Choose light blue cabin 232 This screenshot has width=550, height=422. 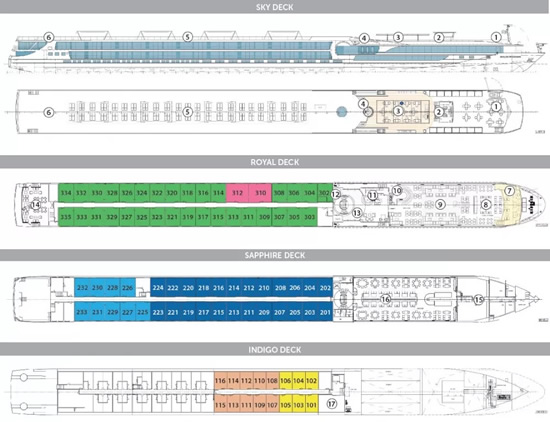(82, 288)
